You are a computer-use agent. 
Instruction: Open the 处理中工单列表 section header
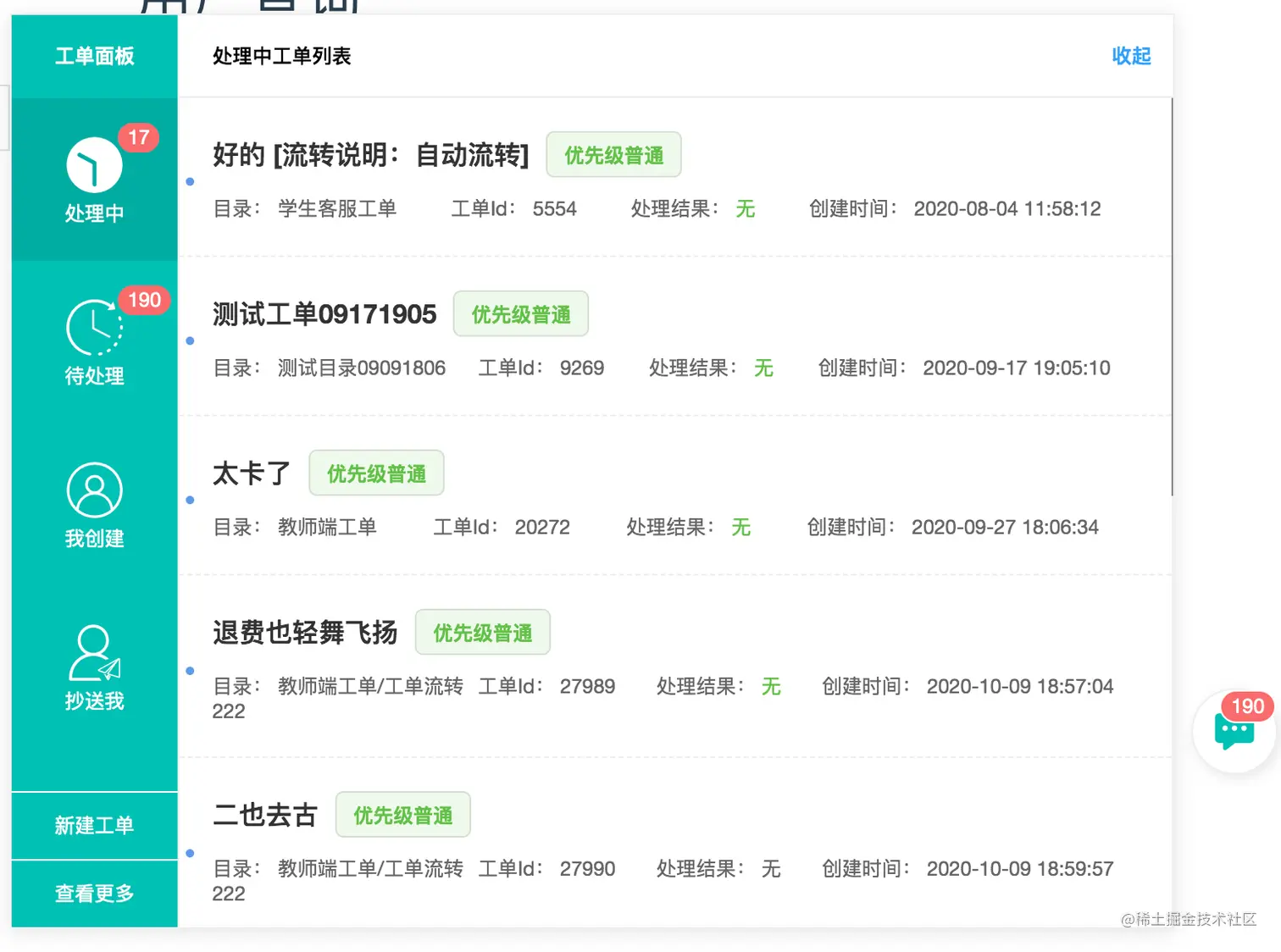click(282, 56)
